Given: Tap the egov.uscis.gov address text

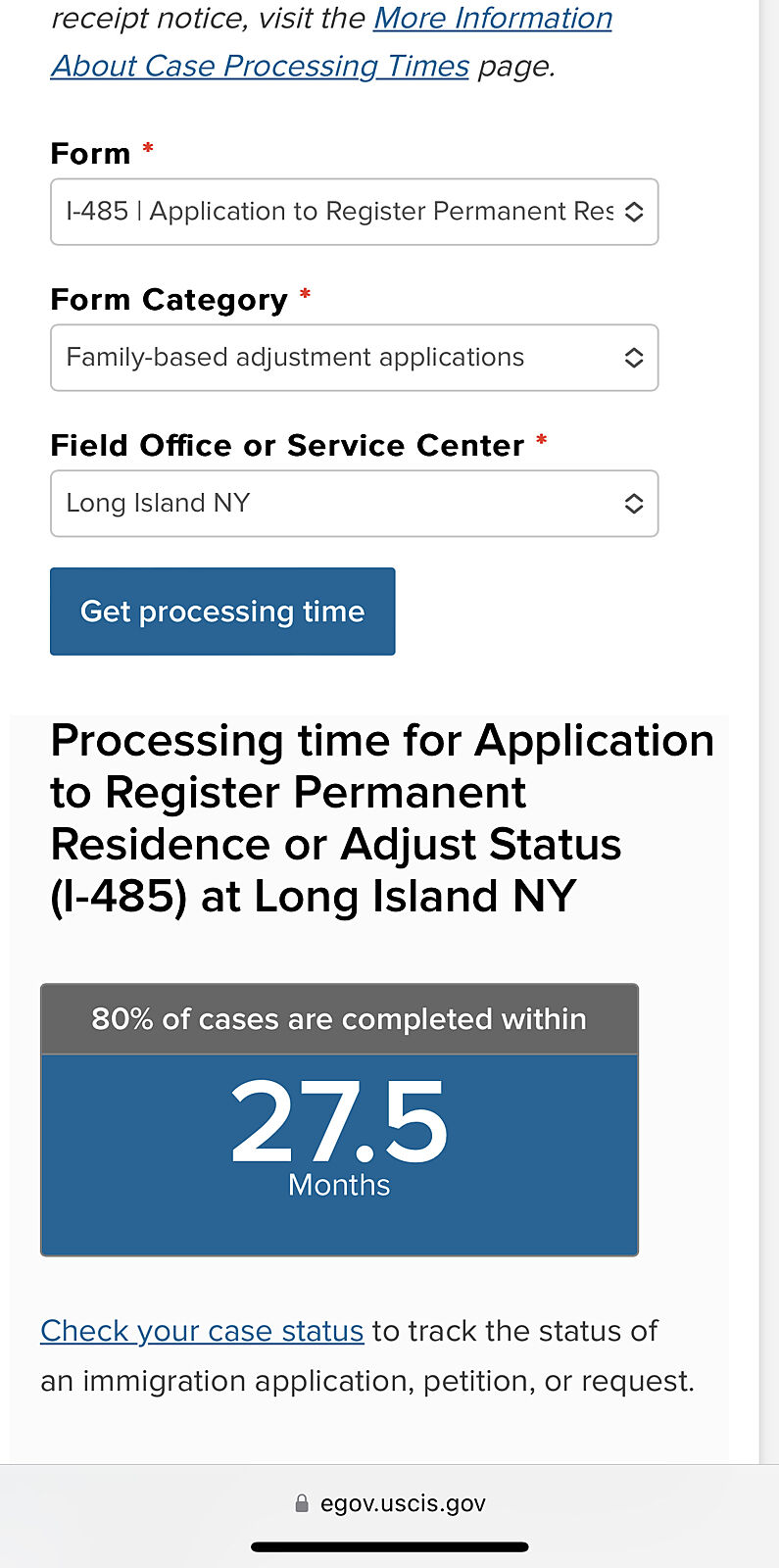Looking at the screenshot, I should [403, 1503].
